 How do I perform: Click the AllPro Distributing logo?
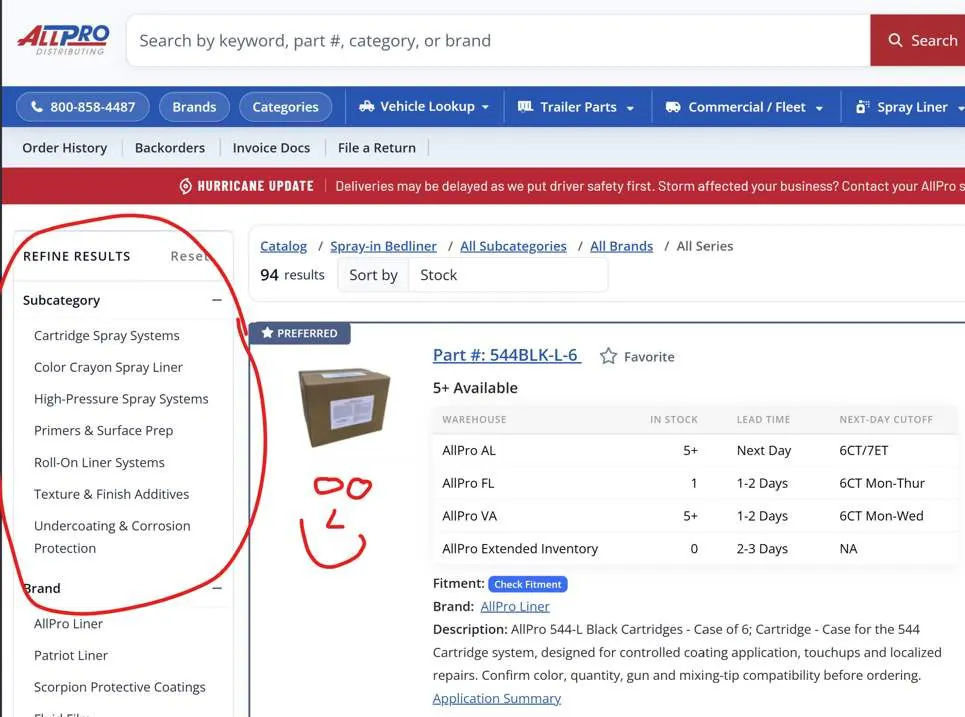point(63,39)
